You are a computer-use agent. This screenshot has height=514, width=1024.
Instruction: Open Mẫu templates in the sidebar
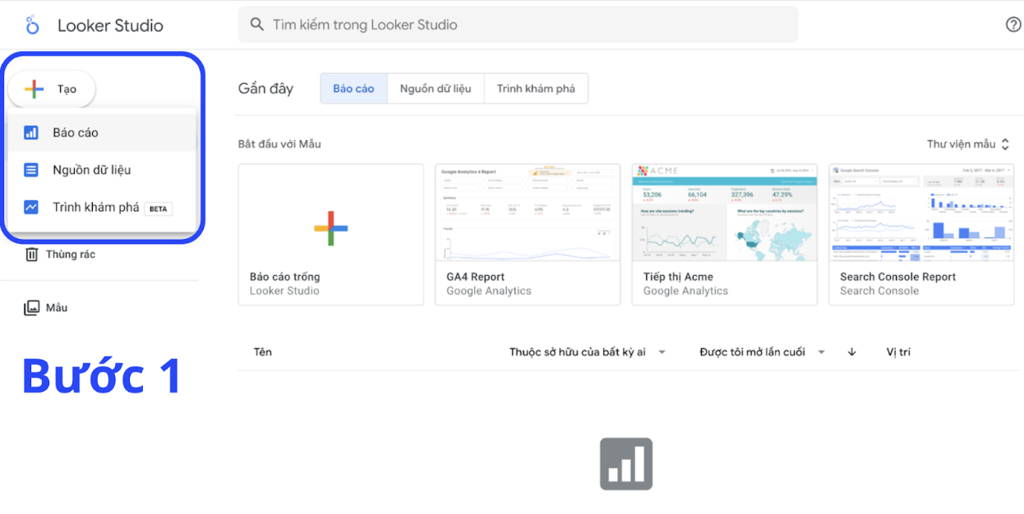point(46,308)
